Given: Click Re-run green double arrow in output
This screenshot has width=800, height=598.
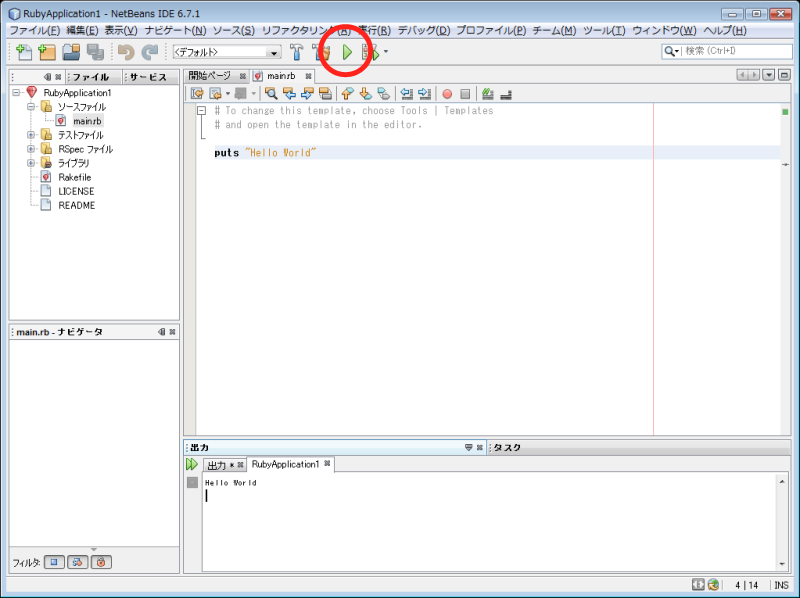Looking at the screenshot, I should pos(191,464).
